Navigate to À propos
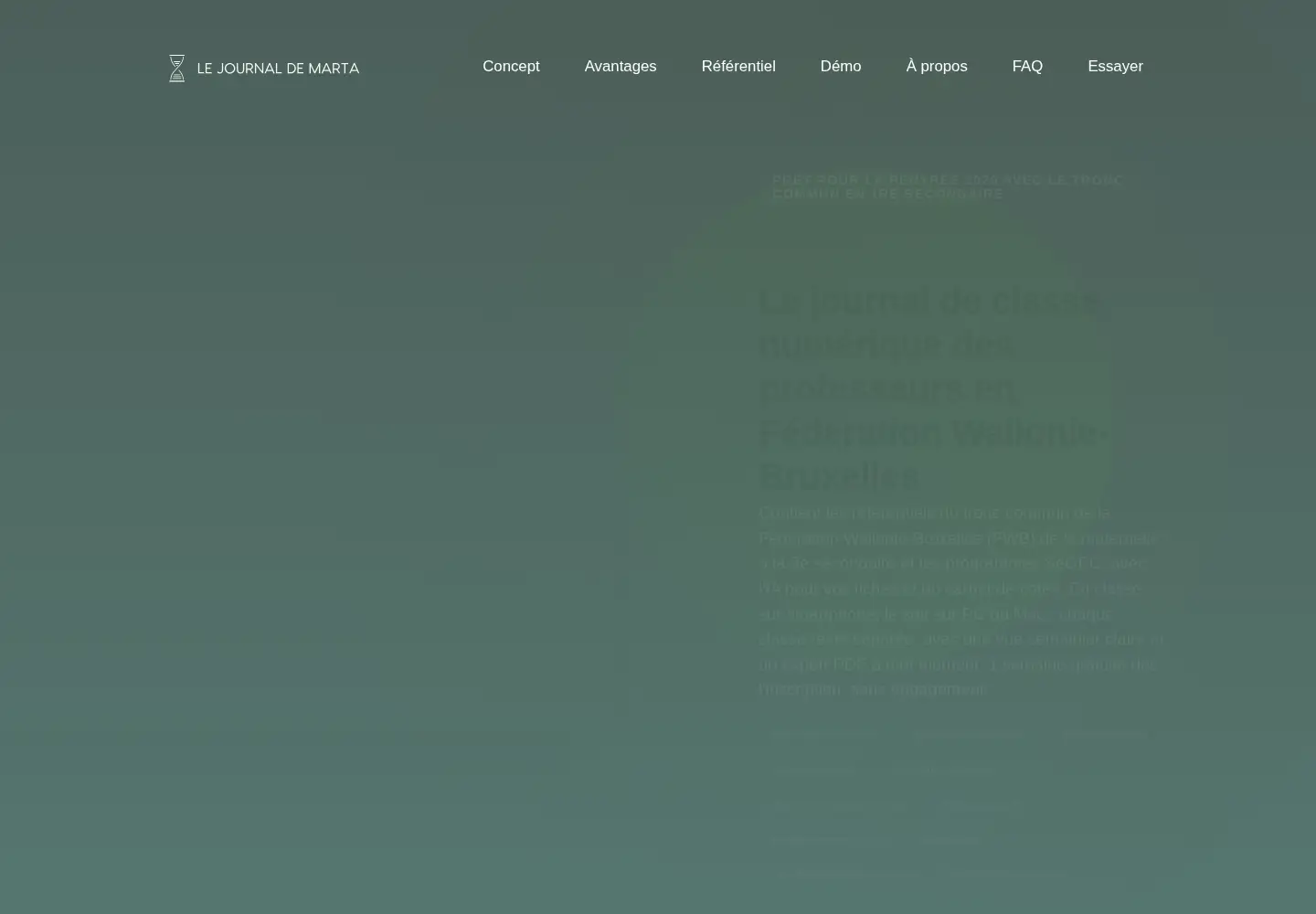This screenshot has width=1316, height=914. pos(937,66)
